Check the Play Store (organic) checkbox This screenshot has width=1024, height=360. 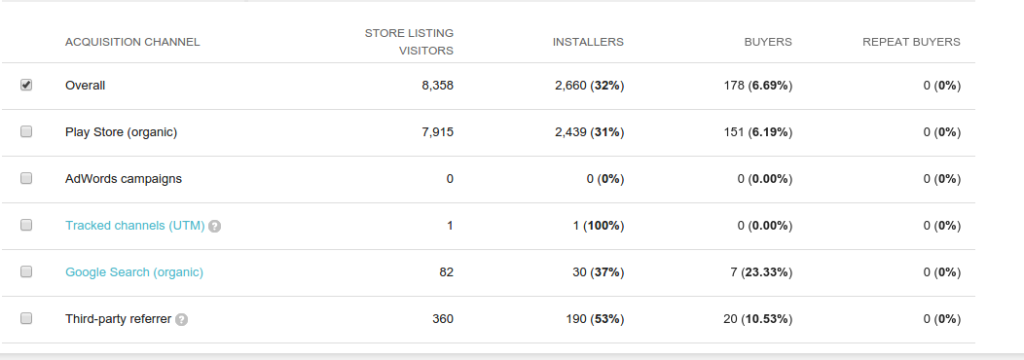click(x=26, y=131)
